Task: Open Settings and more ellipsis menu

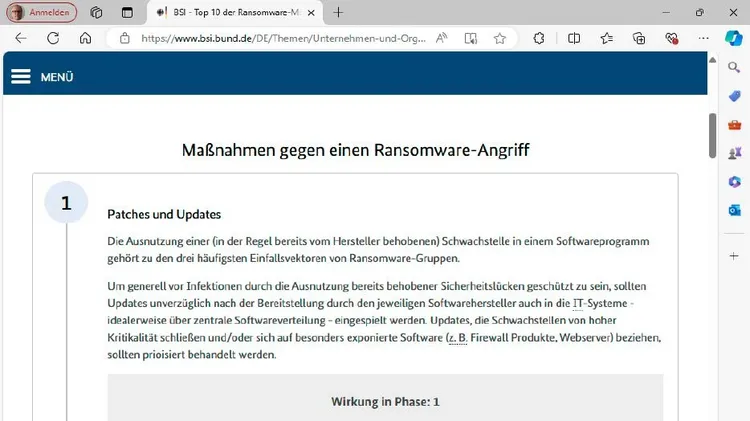Action: point(703,38)
